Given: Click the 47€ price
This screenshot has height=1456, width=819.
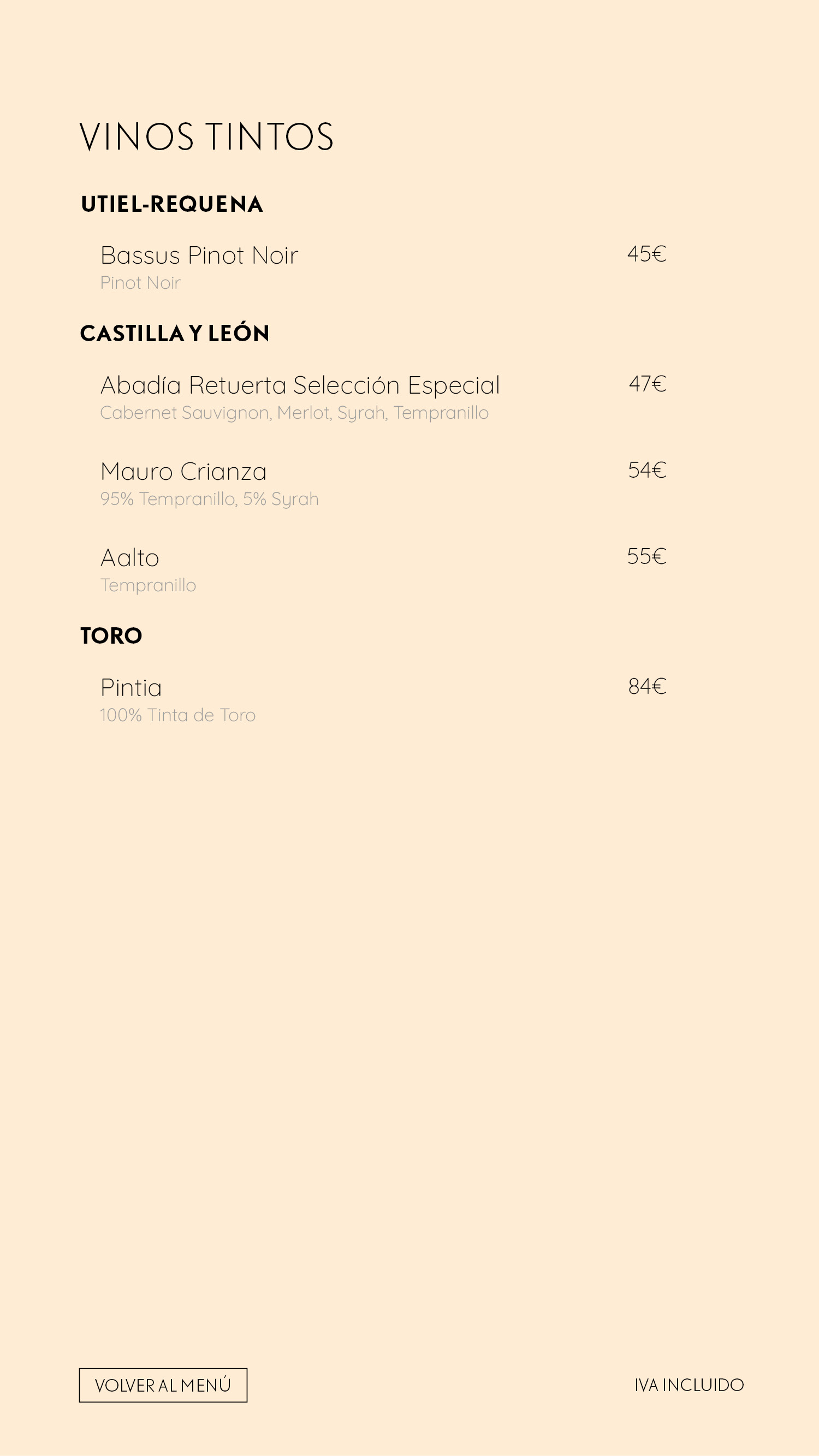Looking at the screenshot, I should point(647,384).
